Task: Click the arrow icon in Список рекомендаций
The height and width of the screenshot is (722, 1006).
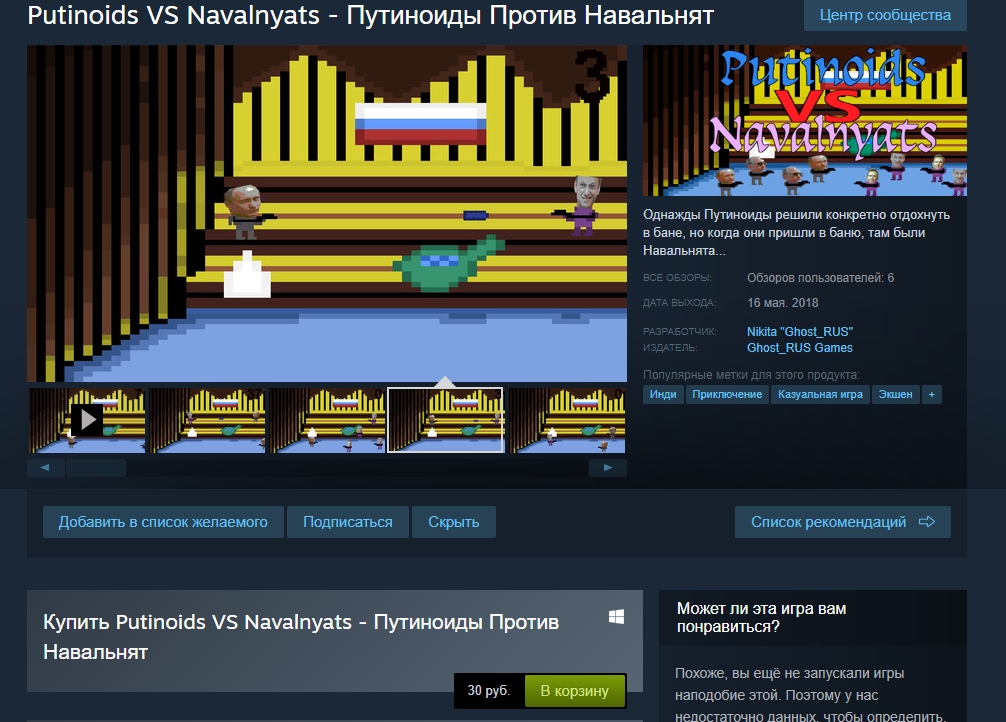Action: tap(926, 522)
